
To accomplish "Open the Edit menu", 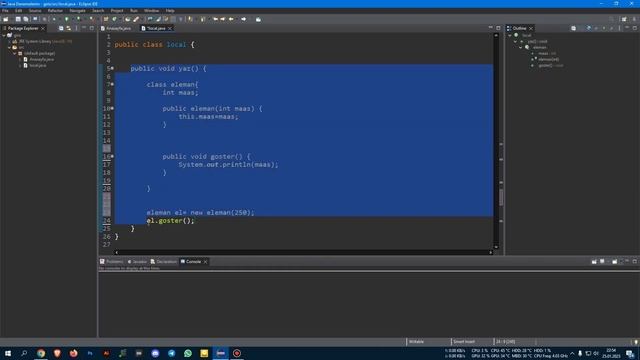I will click(18, 11).
